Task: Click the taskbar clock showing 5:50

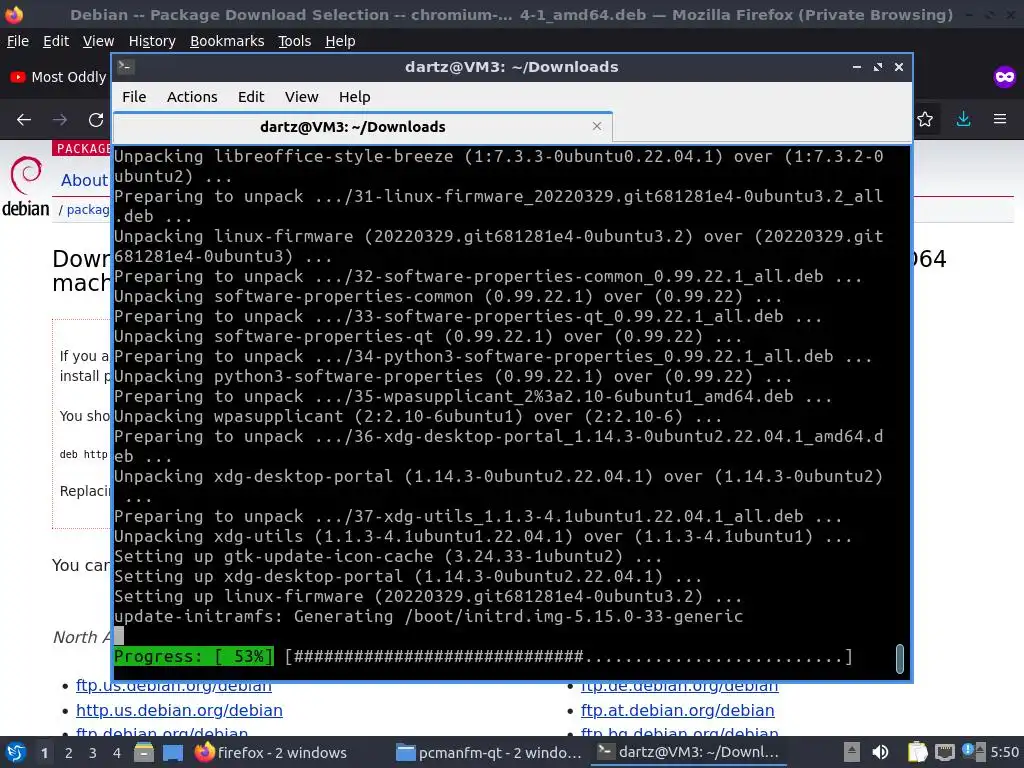Action: click(1004, 752)
